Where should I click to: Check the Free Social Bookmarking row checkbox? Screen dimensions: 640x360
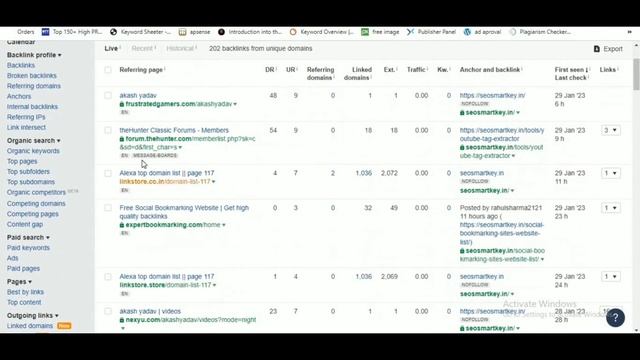(108, 208)
